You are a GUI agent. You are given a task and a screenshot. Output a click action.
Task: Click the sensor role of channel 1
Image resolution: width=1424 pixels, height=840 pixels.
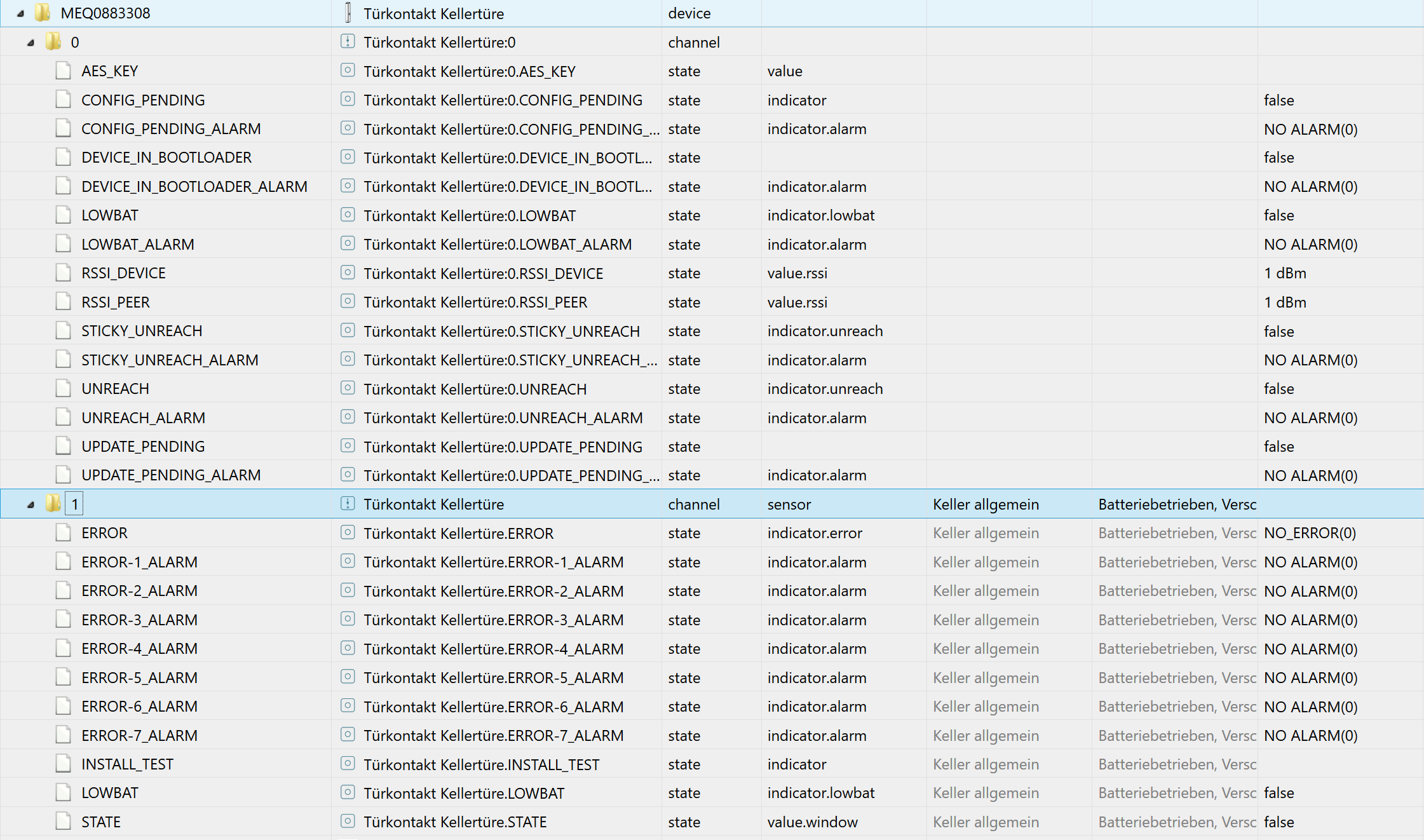tap(789, 504)
